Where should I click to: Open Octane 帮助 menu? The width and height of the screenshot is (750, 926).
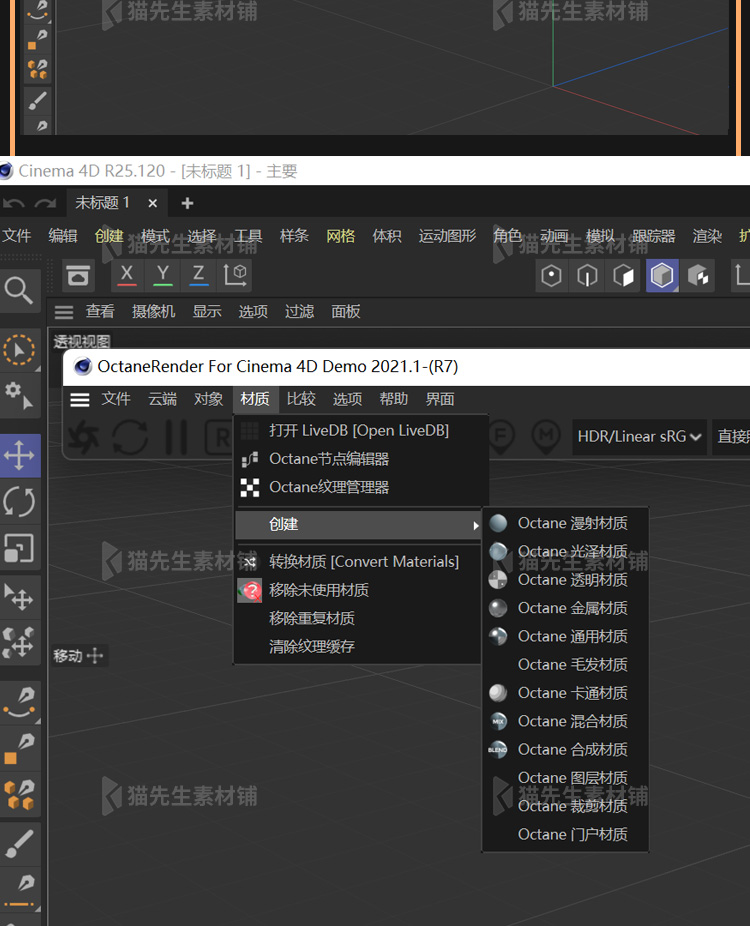(x=394, y=399)
